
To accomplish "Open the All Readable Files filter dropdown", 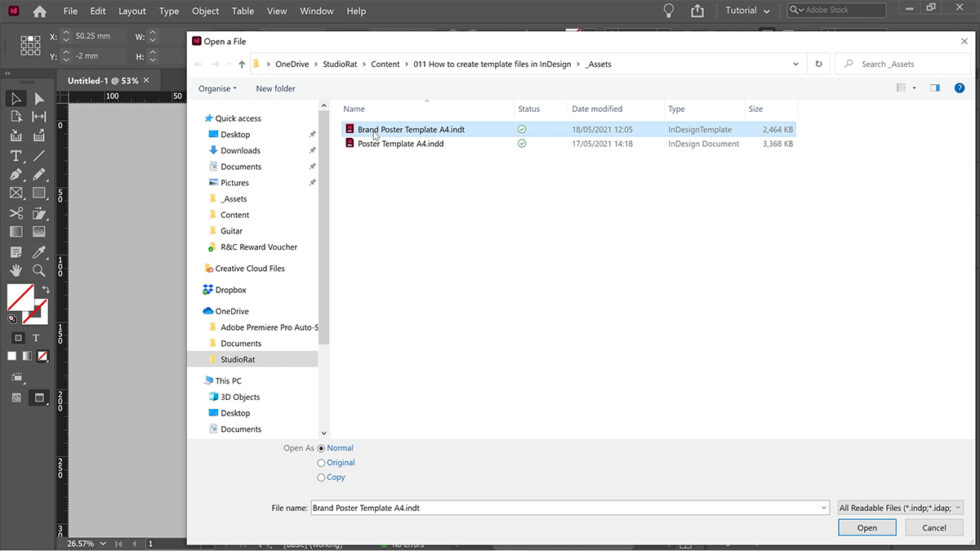I will click(x=900, y=508).
